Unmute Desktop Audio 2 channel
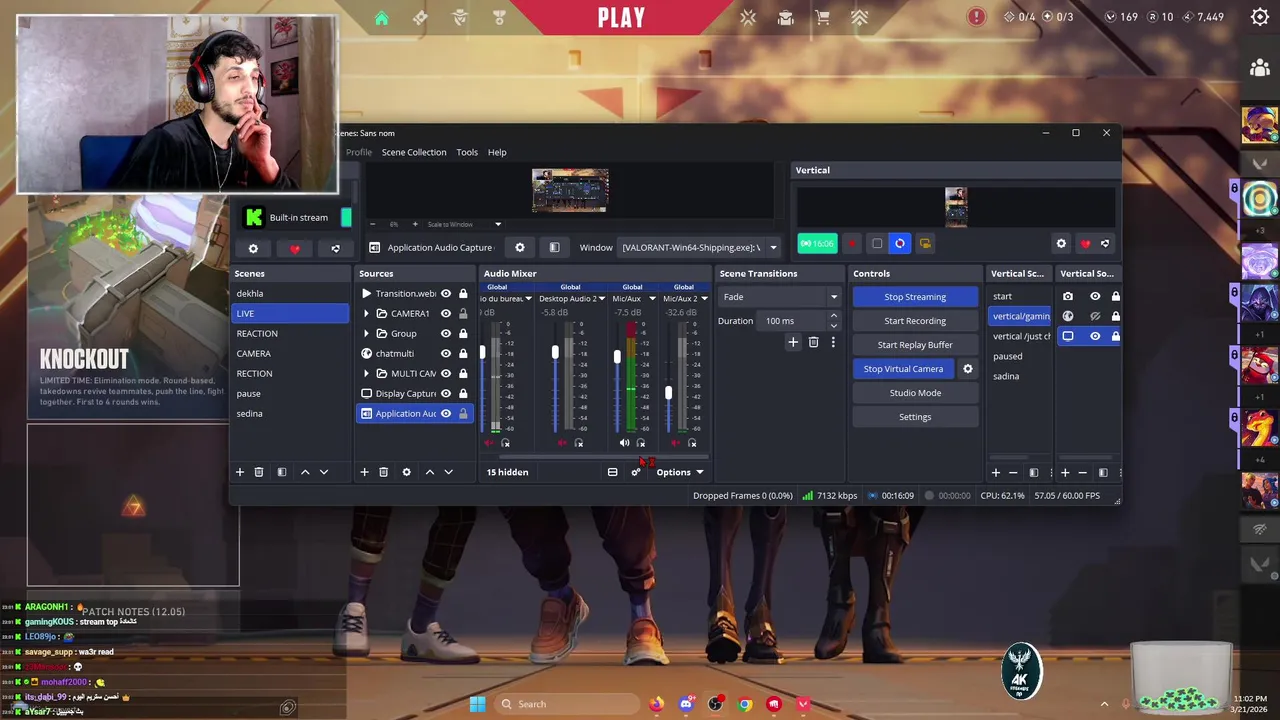This screenshot has height=720, width=1280. tap(562, 443)
